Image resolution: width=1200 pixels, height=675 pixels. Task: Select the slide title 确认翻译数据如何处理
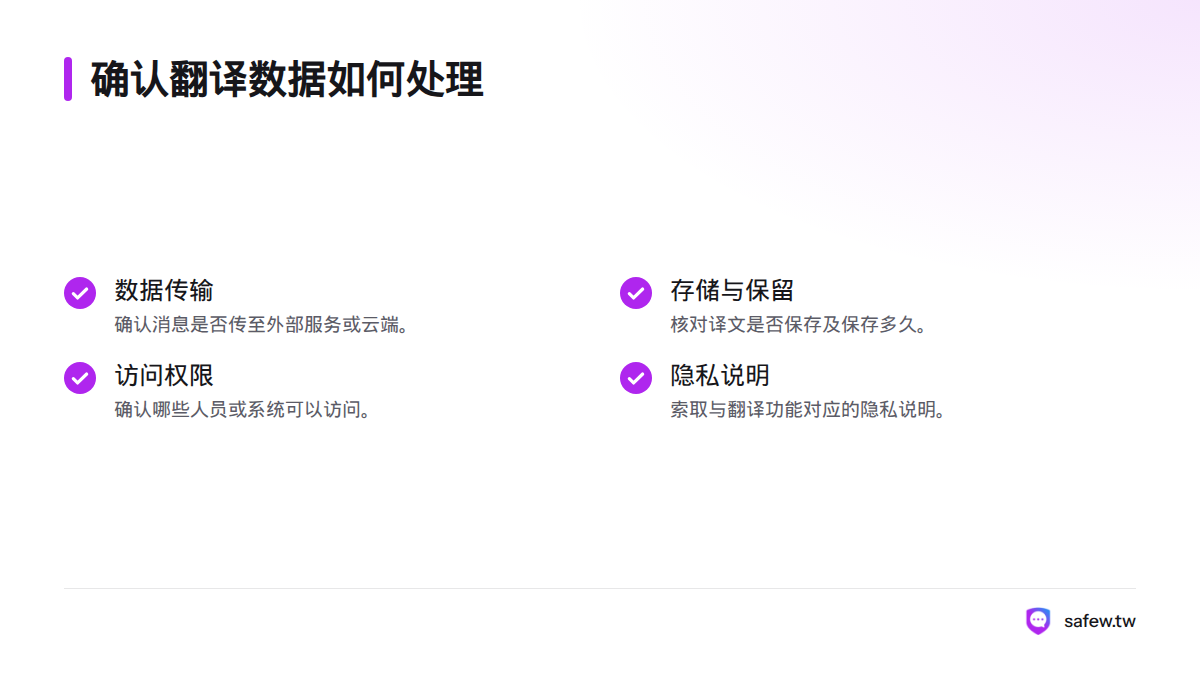pyautogui.click(x=287, y=79)
